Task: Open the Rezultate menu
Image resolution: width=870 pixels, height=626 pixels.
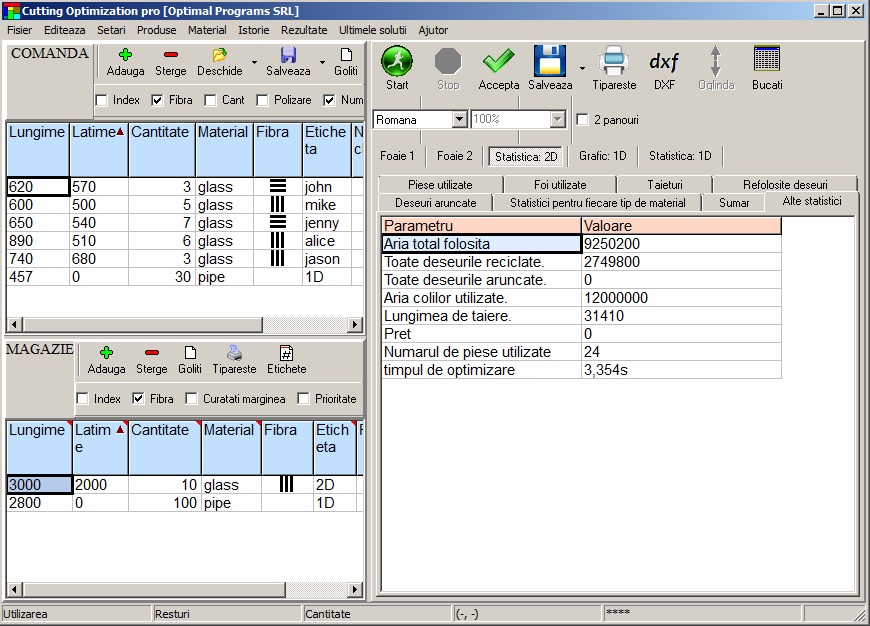Action: pyautogui.click(x=305, y=30)
